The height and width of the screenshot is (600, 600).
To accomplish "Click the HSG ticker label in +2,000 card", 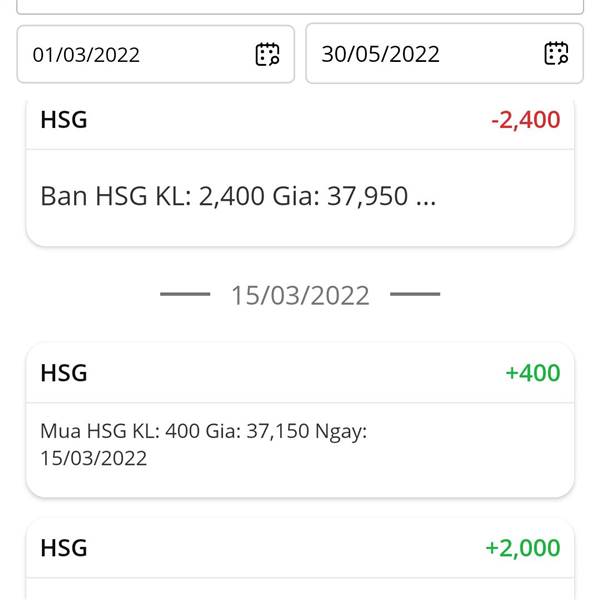I will [64, 548].
